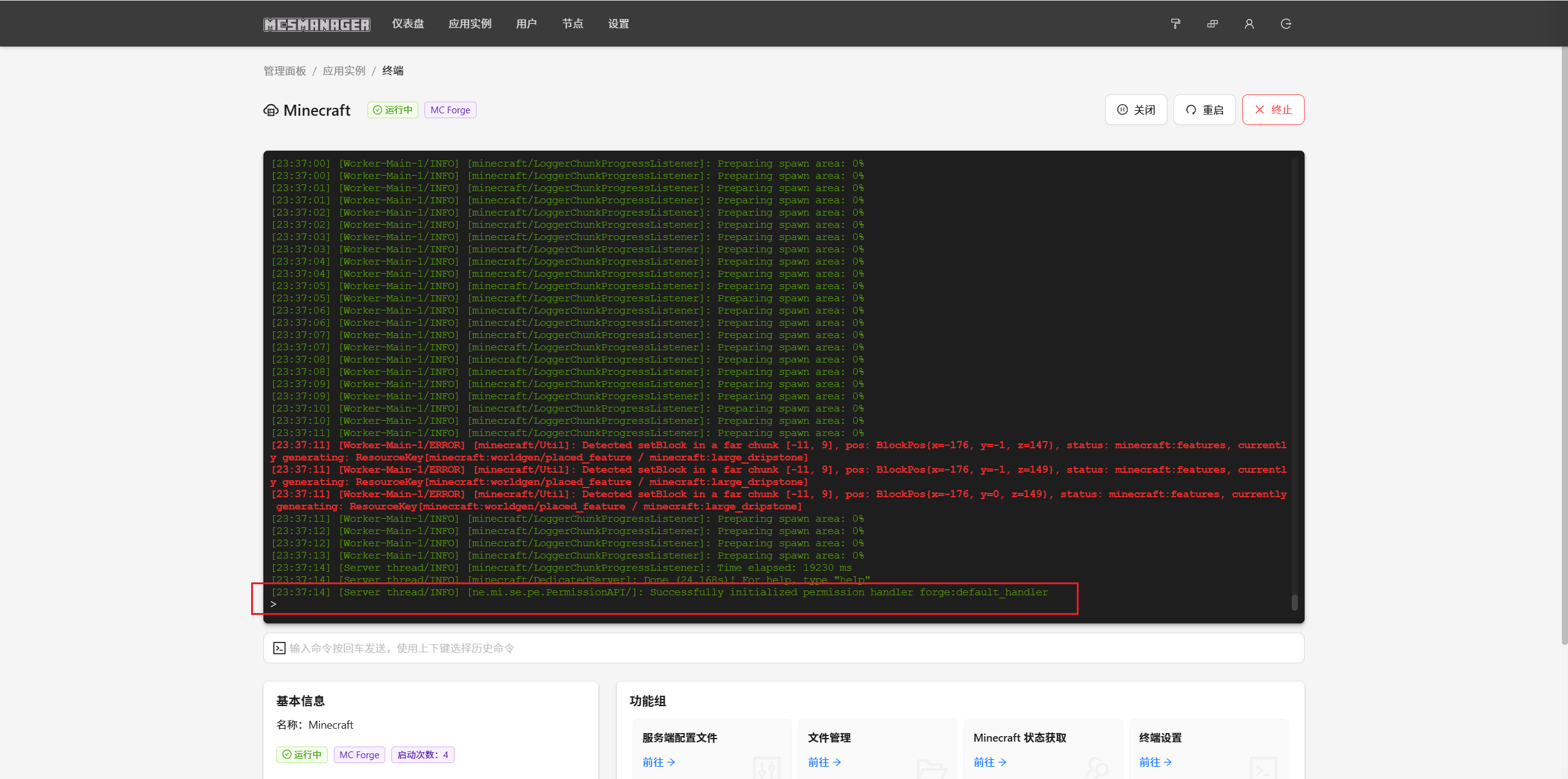This screenshot has width=1568, height=779.
Task: Focus the command input field
Action: 784,648
